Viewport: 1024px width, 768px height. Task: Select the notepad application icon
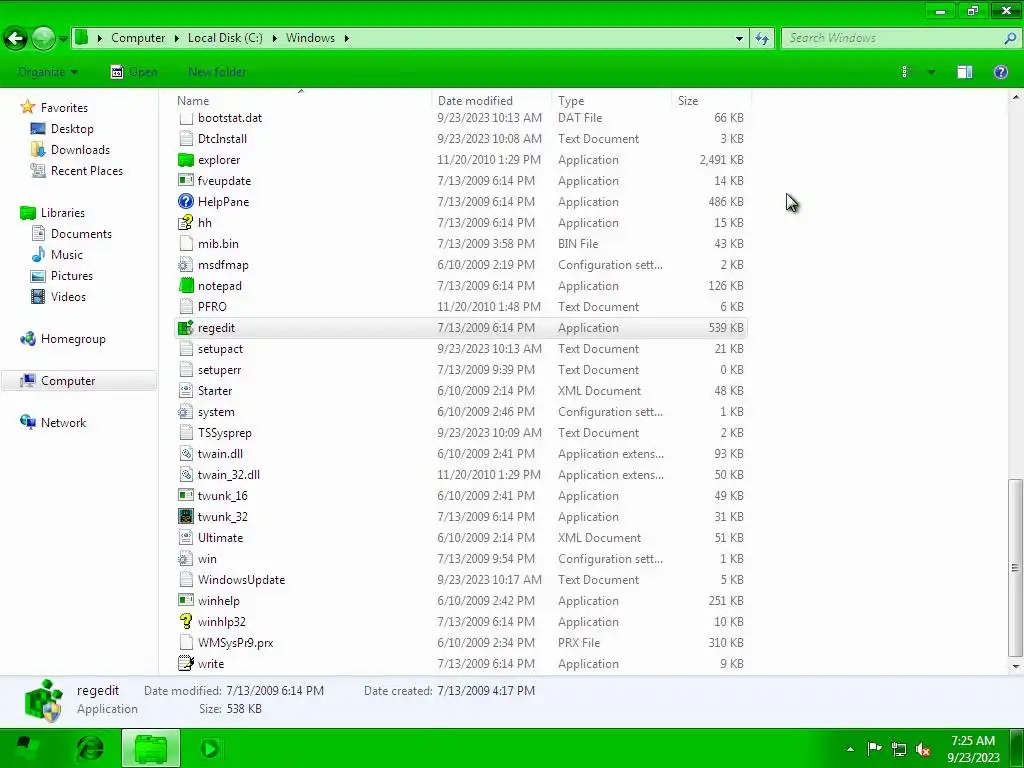[186, 285]
